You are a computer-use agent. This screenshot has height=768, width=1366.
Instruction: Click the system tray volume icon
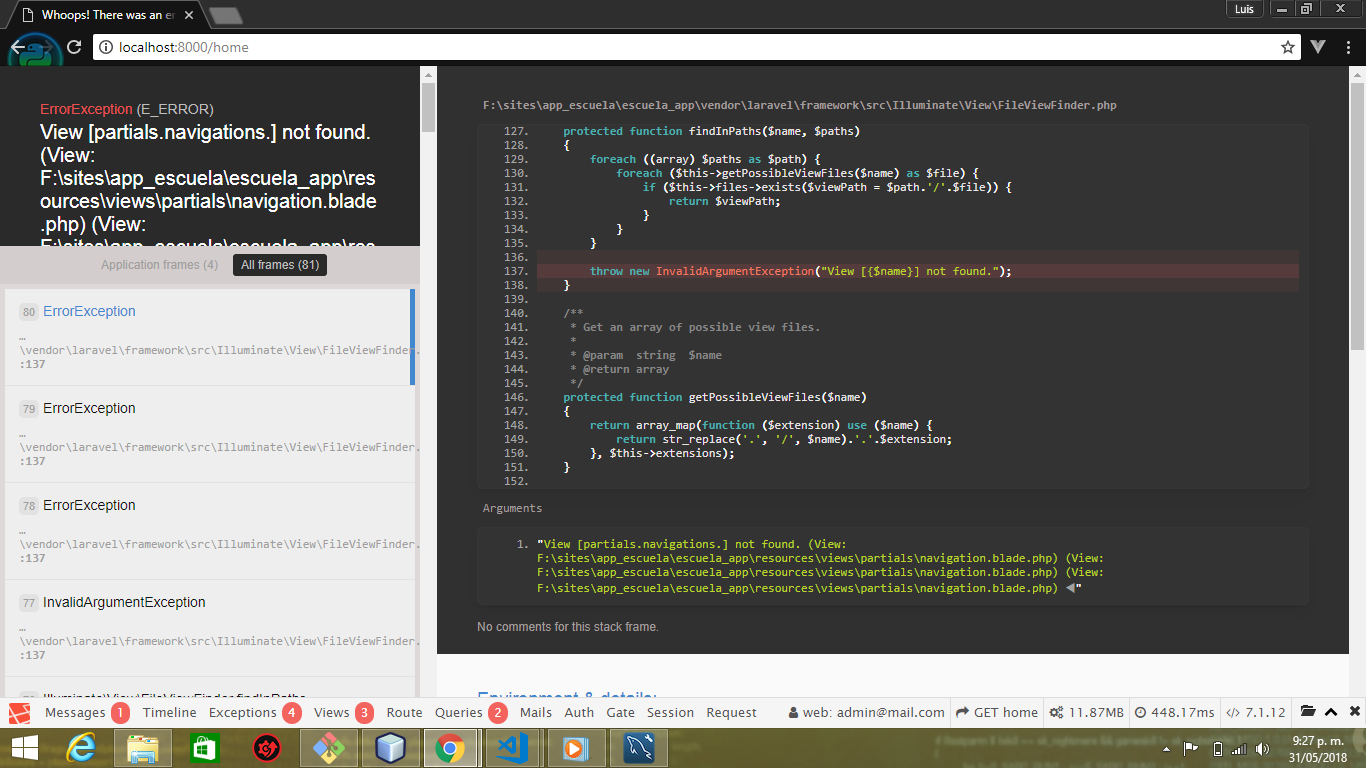pyautogui.click(x=1263, y=749)
